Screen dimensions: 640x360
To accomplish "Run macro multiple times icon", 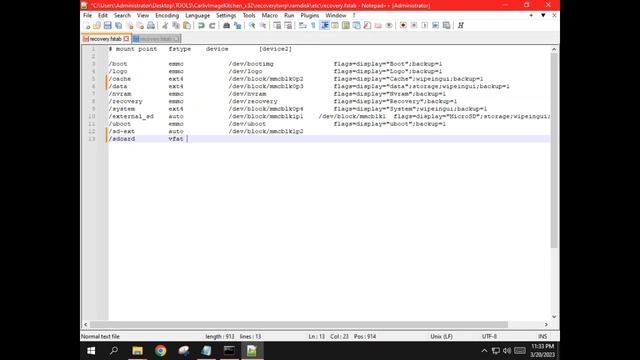I will coord(436,25).
